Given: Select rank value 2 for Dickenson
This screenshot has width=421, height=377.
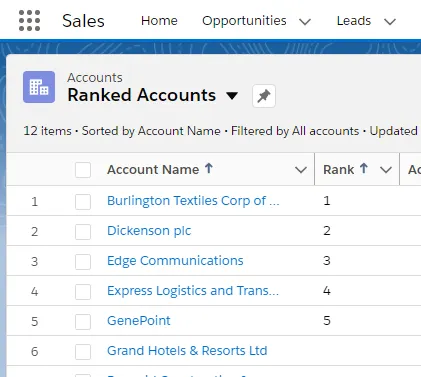Looking at the screenshot, I should click(327, 231).
